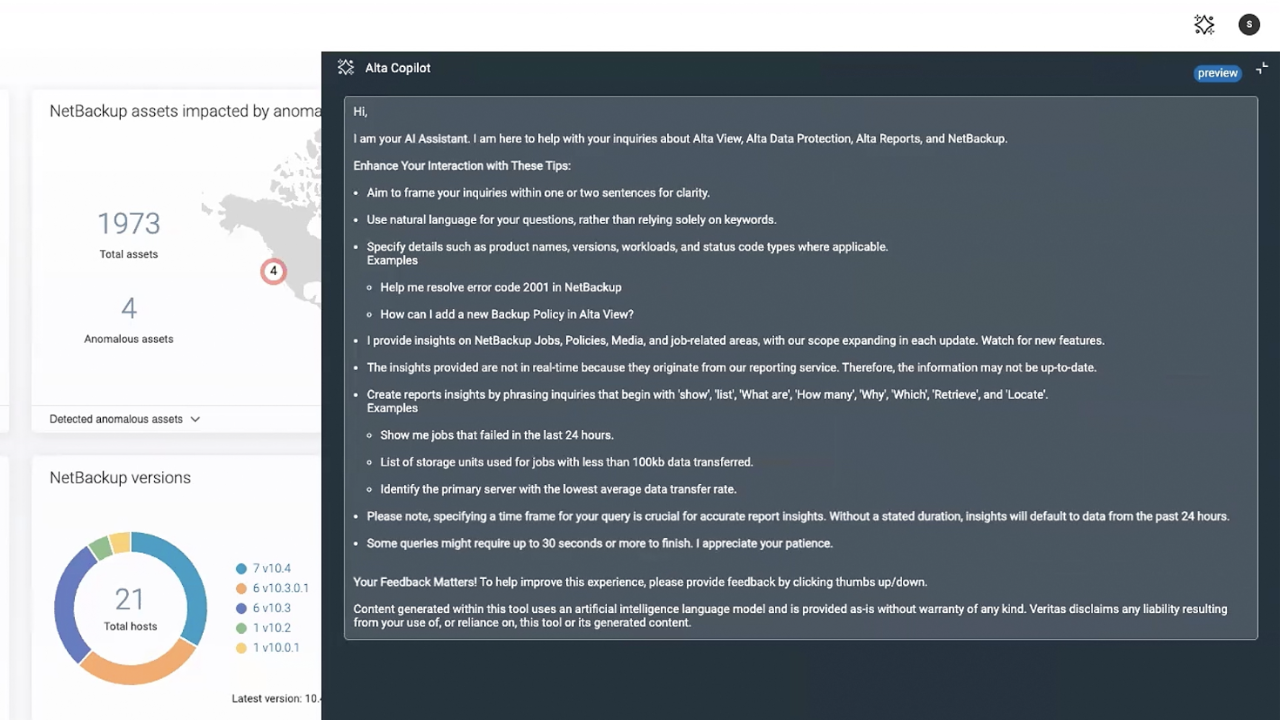Screen dimensions: 1280x720
Task: Click the blue v10.4 legend dot
Action: pyautogui.click(x=241, y=568)
